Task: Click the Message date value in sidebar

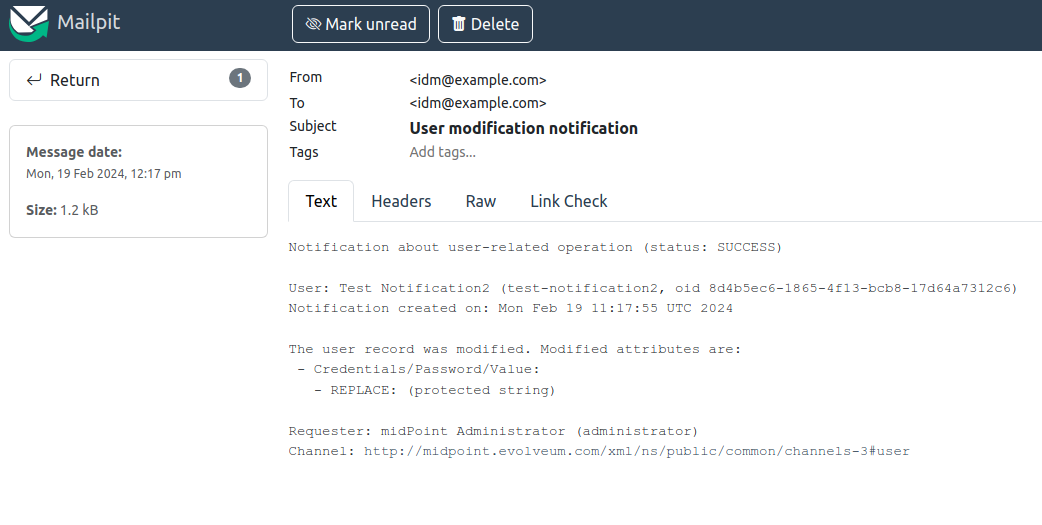Action: [x=103, y=174]
